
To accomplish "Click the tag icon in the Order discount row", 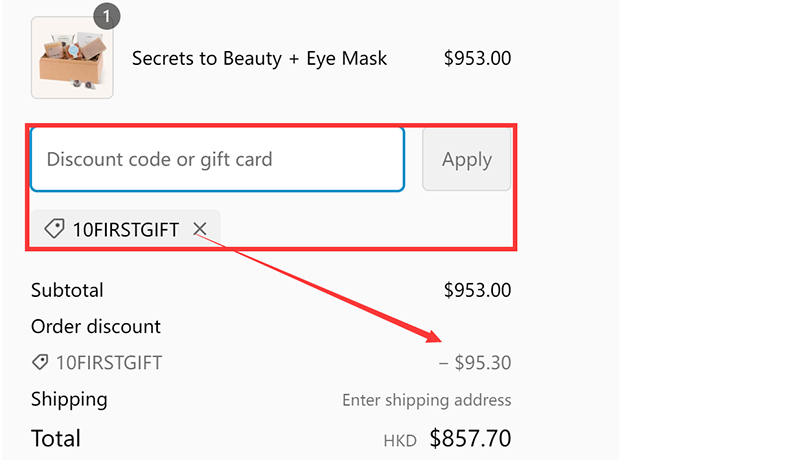I will coord(40,363).
